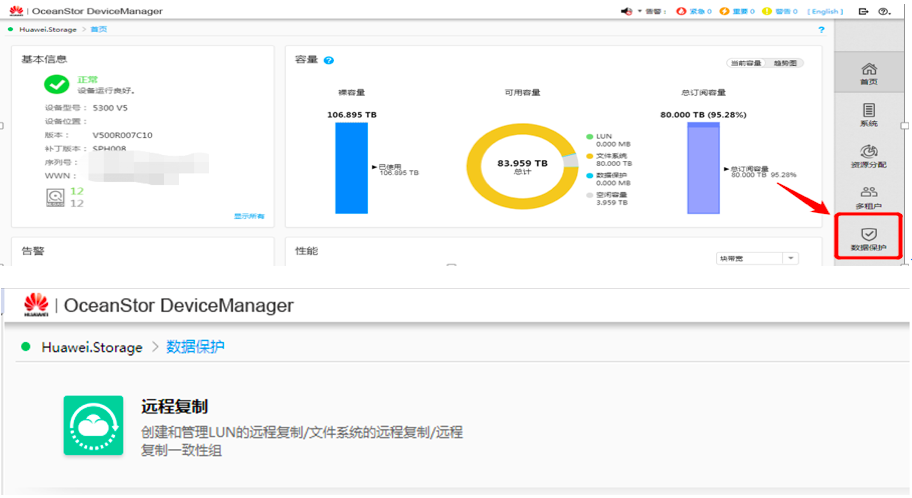Click the Huawei logo on the home page header
This screenshot has width=912, height=498.
click(16, 11)
